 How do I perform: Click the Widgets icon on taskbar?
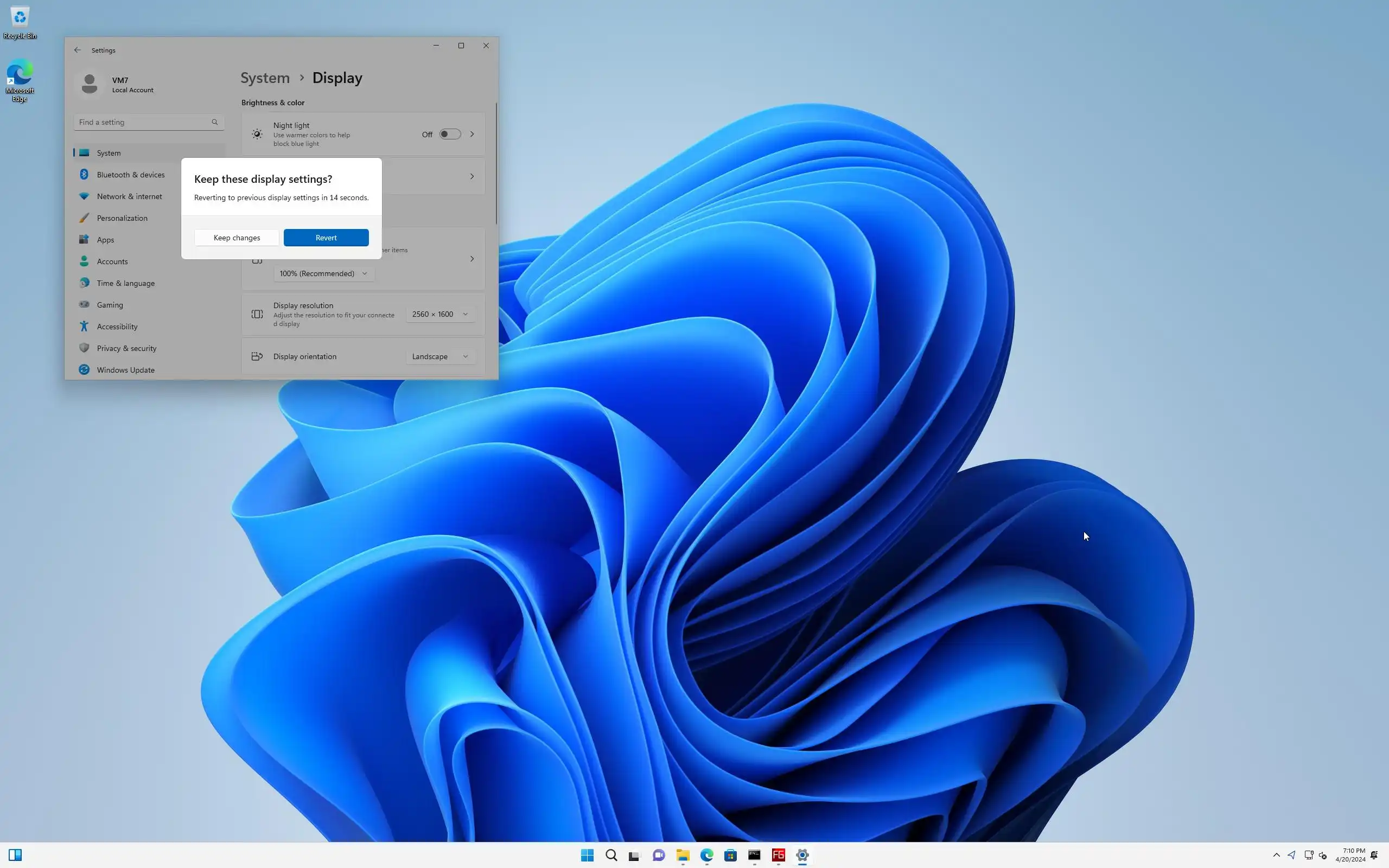[x=15, y=856]
